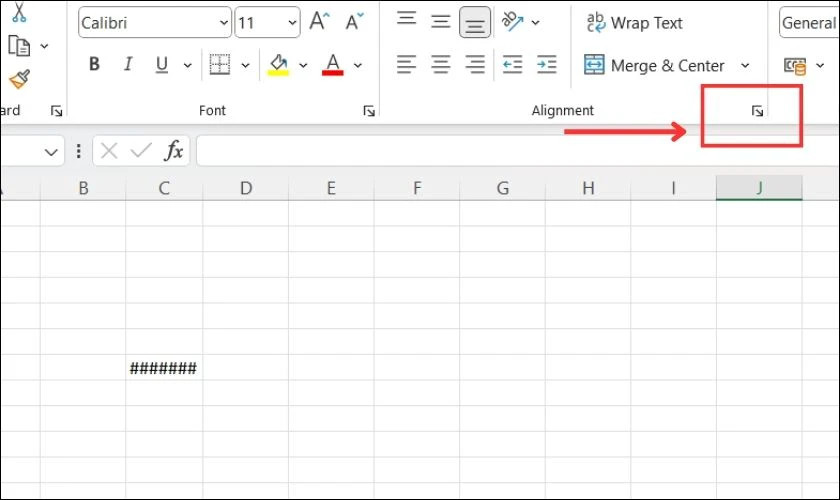This screenshot has height=500, width=840.
Task: Align text right
Action: pyautogui.click(x=475, y=65)
